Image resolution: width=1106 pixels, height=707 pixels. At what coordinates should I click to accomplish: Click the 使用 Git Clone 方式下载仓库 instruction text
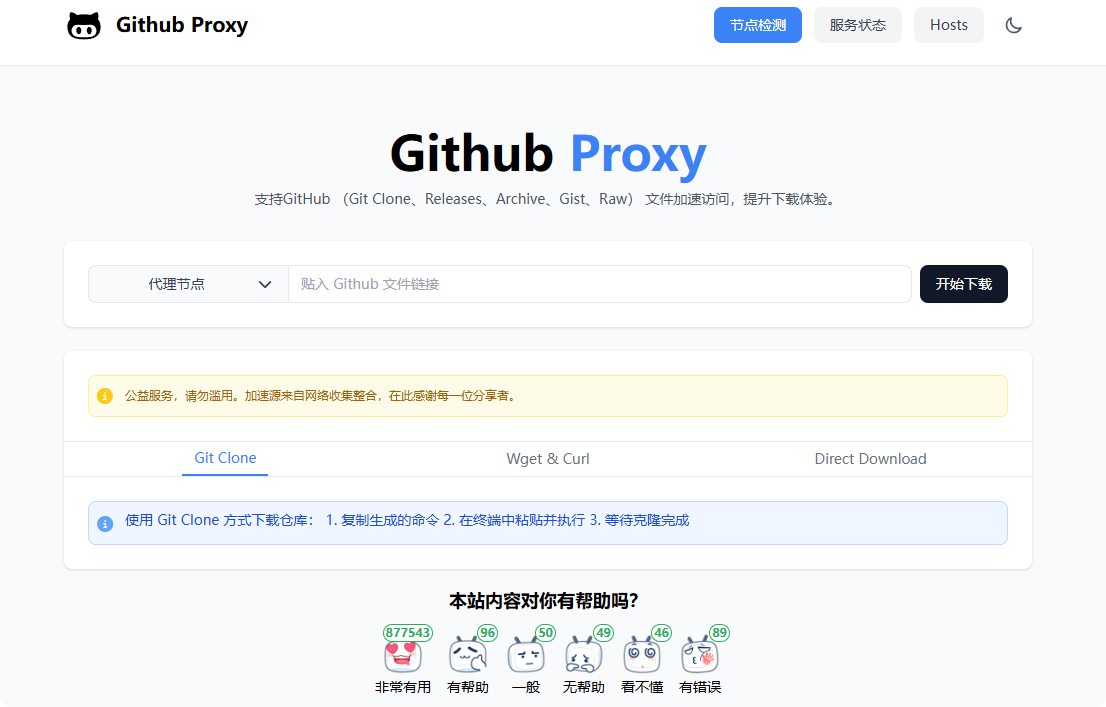coord(407,520)
